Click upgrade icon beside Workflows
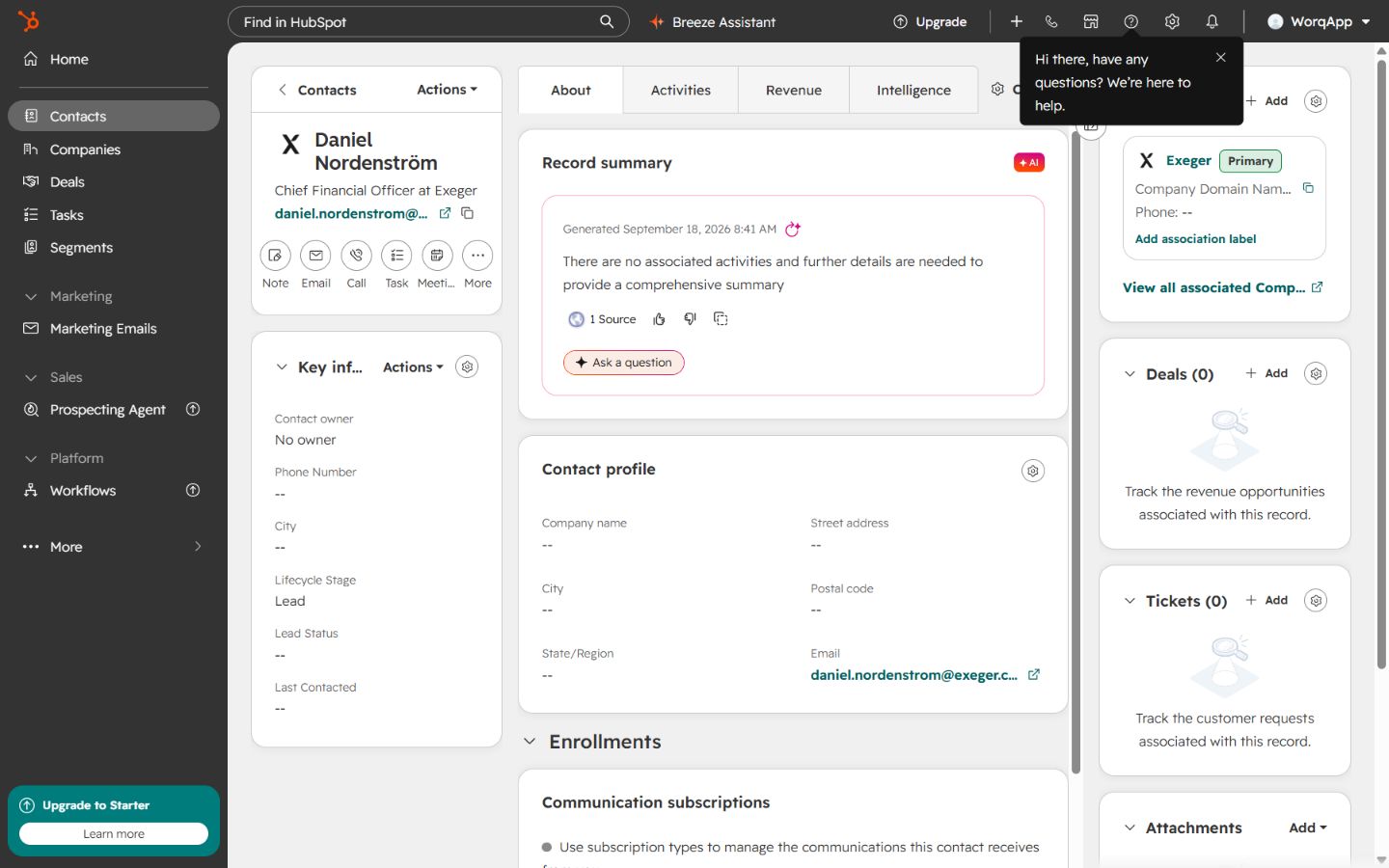This screenshot has height=868, width=1389. 193,490
